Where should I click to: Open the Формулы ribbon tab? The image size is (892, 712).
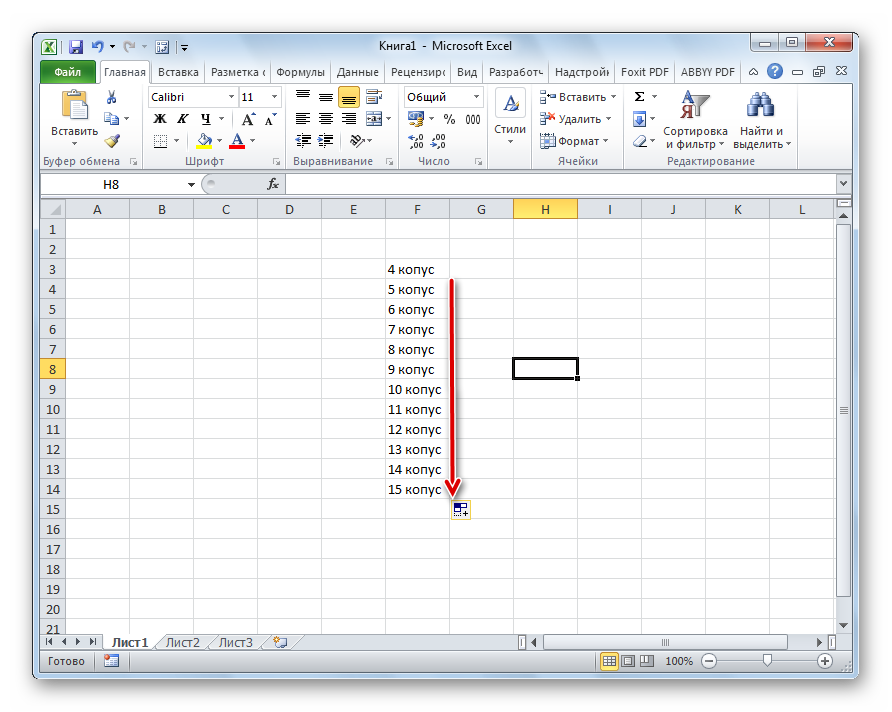coord(300,72)
